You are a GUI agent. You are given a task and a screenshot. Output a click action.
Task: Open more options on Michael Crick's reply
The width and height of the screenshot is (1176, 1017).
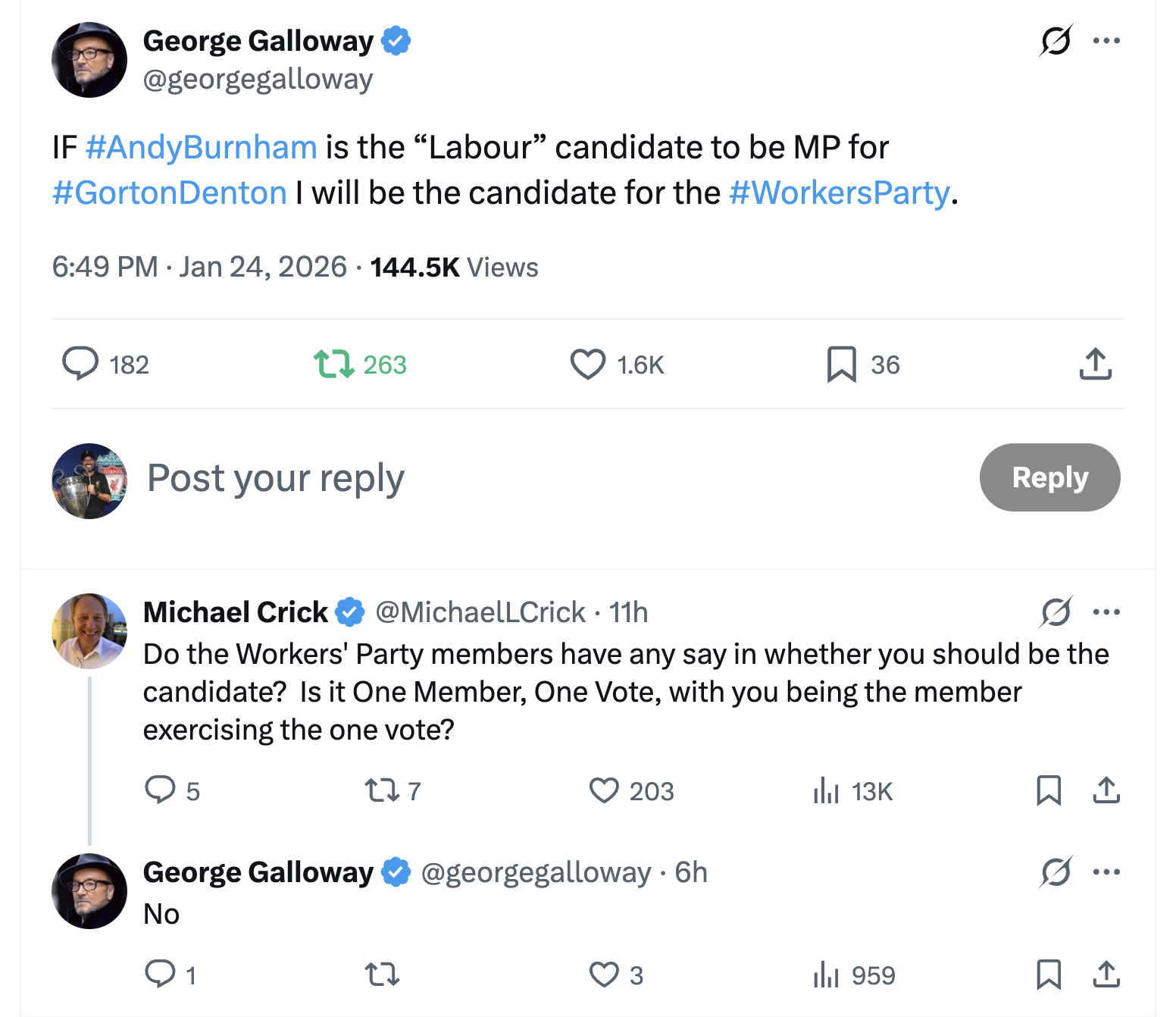[1106, 612]
